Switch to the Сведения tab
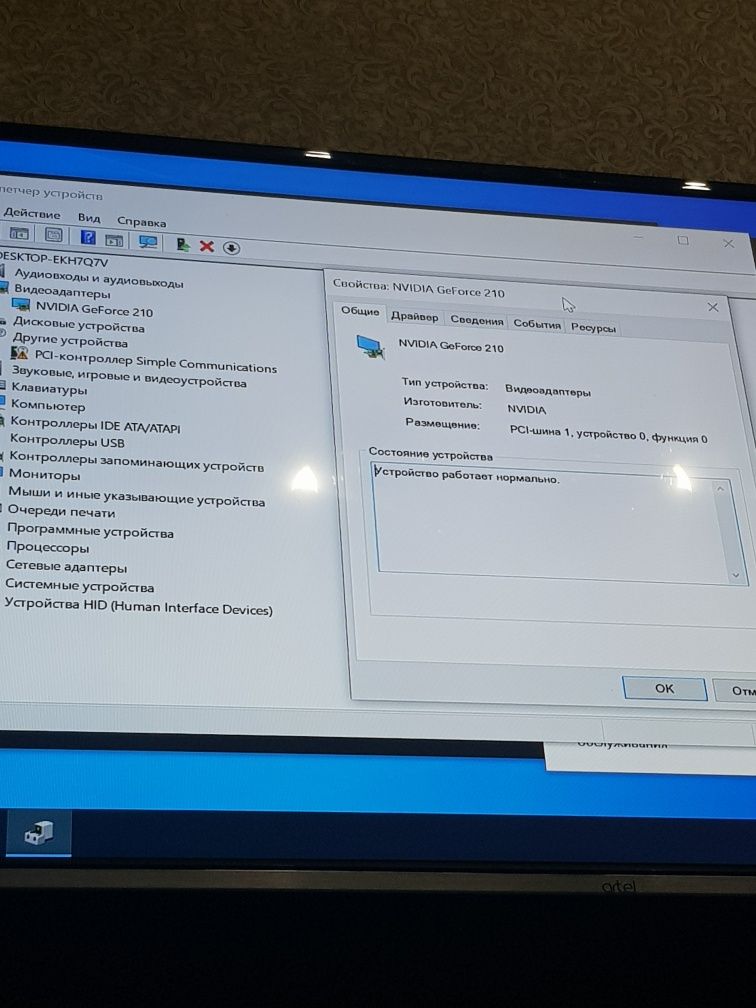The height and width of the screenshot is (1008, 756). pos(476,320)
